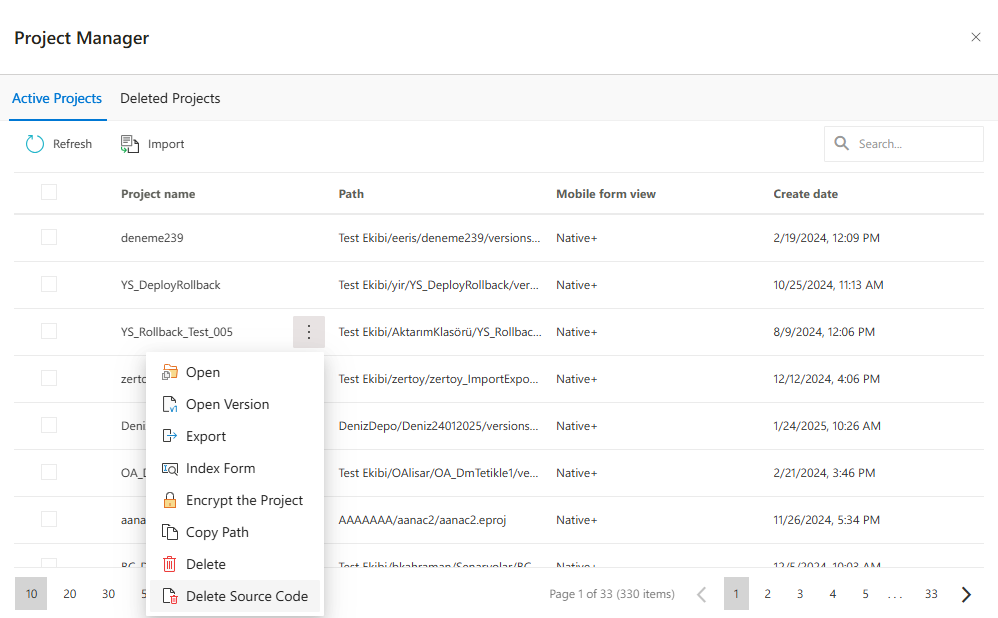Select Export in the context menu
The height and width of the screenshot is (618, 998).
click(233, 436)
